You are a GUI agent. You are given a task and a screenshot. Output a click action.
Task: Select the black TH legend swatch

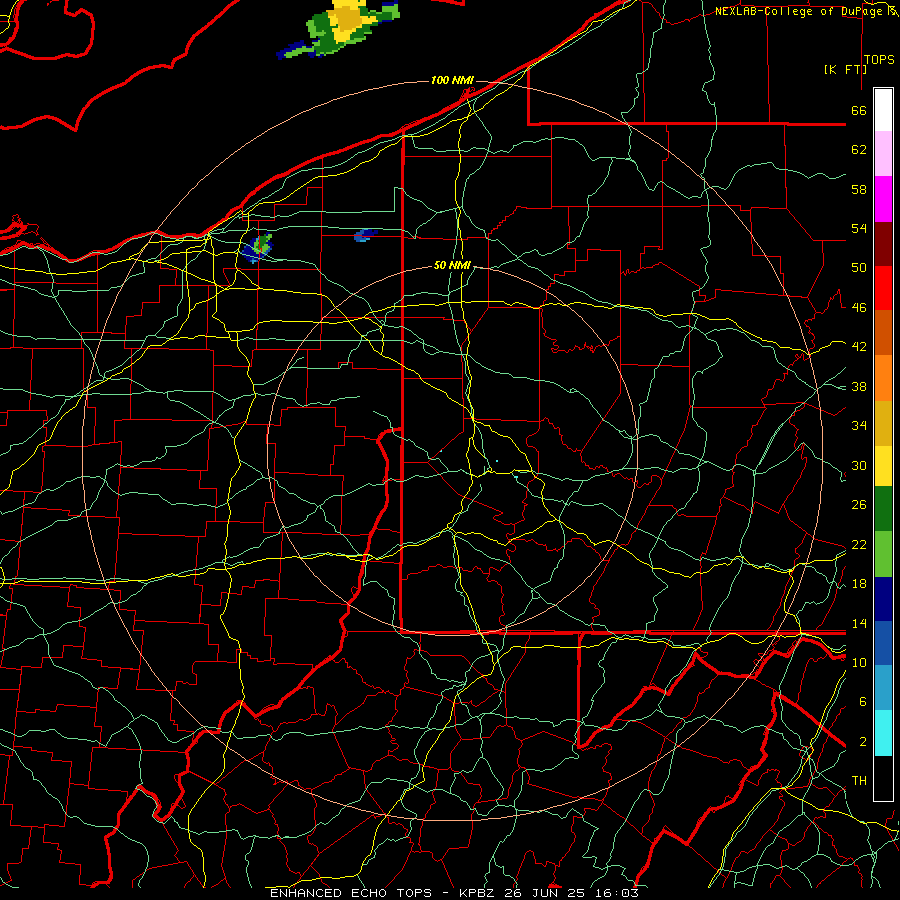(x=883, y=778)
